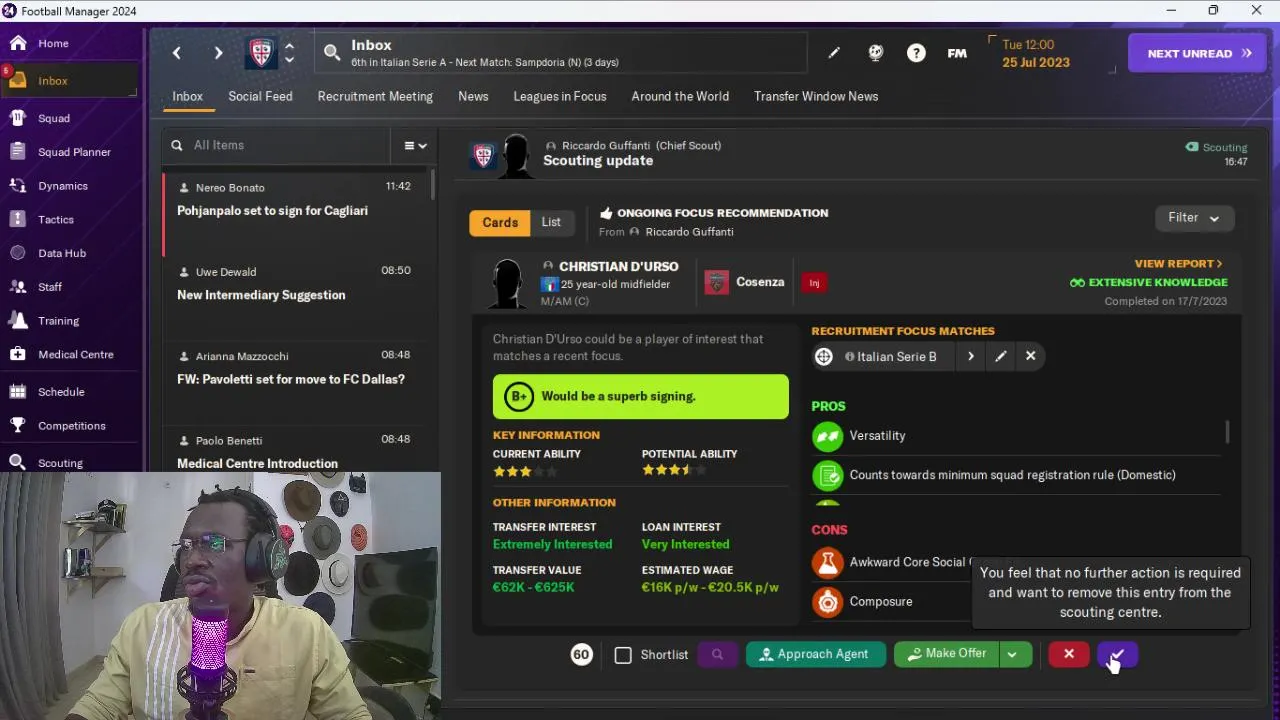Open Squad Planner in sidebar
This screenshot has height=720, width=1280.
tap(74, 152)
